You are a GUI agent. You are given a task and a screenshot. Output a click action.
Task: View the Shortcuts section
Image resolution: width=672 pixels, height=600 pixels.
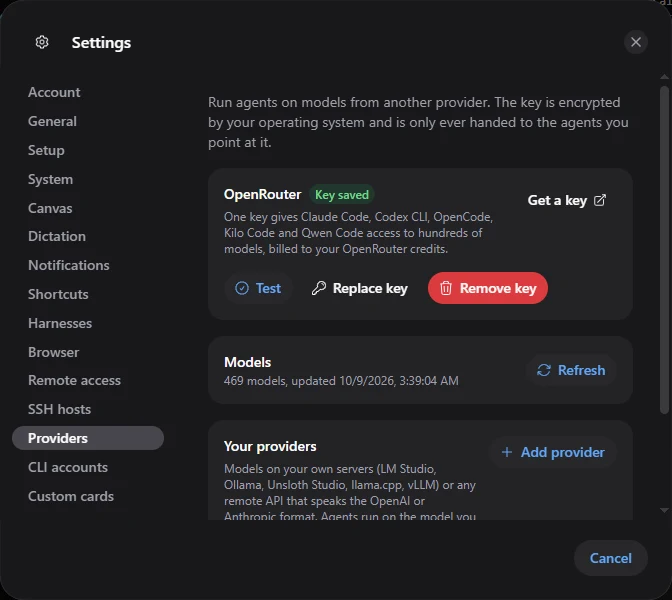tap(58, 294)
